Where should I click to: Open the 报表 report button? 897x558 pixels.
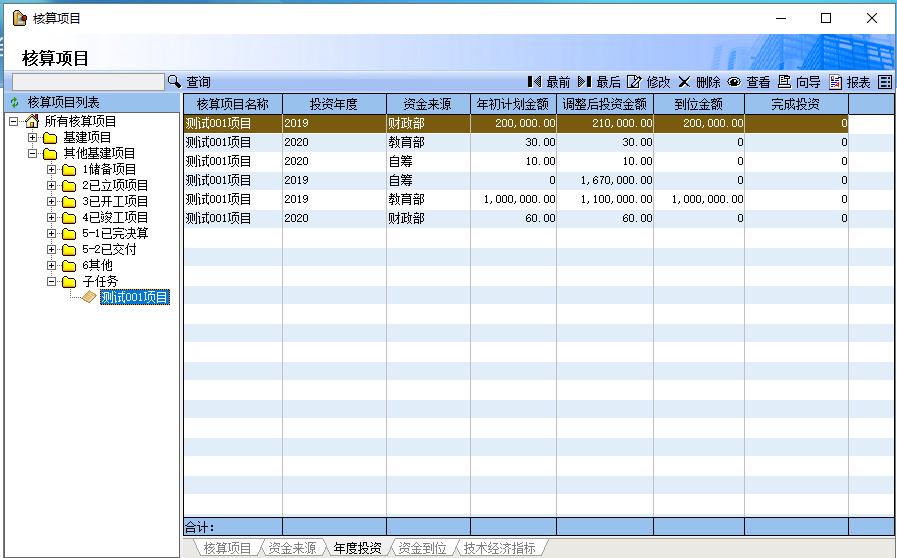[x=849, y=82]
